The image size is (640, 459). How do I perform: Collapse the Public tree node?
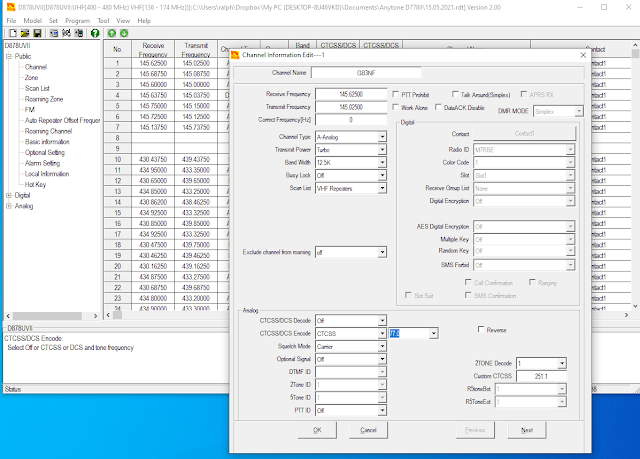pyautogui.click(x=9, y=56)
